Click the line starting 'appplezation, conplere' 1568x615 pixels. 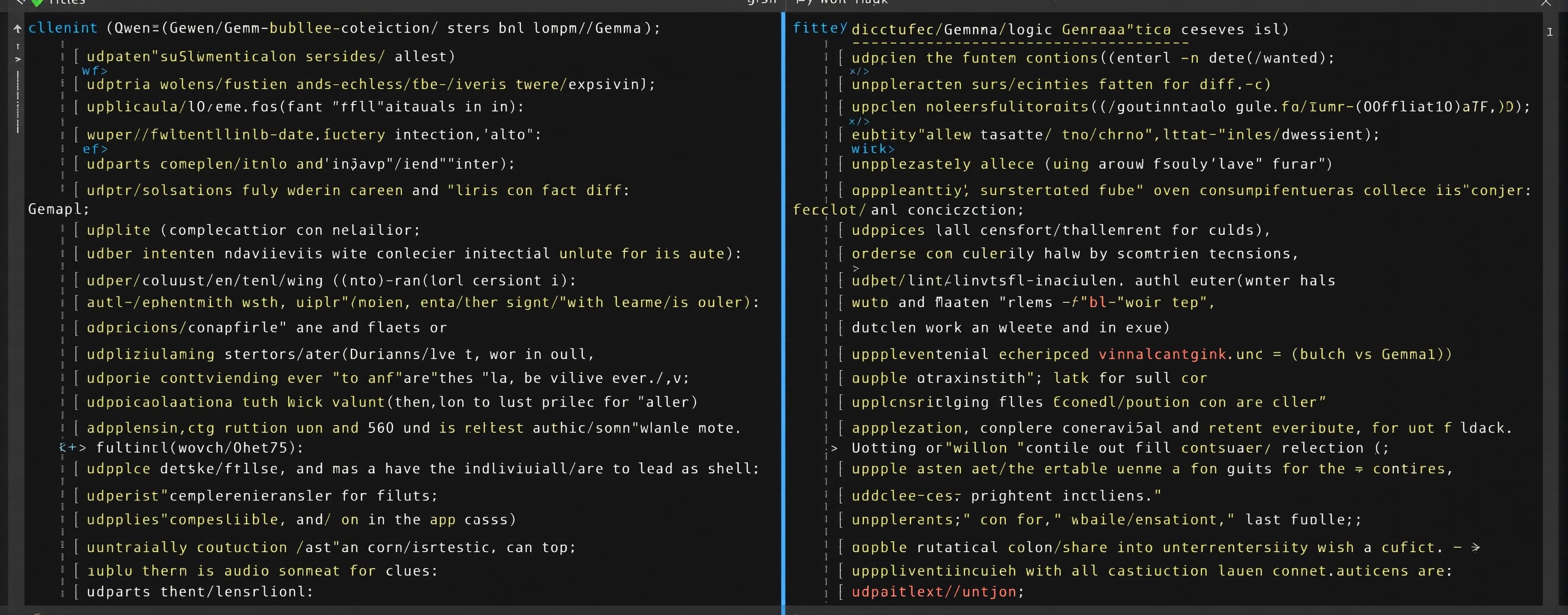(x=1182, y=428)
